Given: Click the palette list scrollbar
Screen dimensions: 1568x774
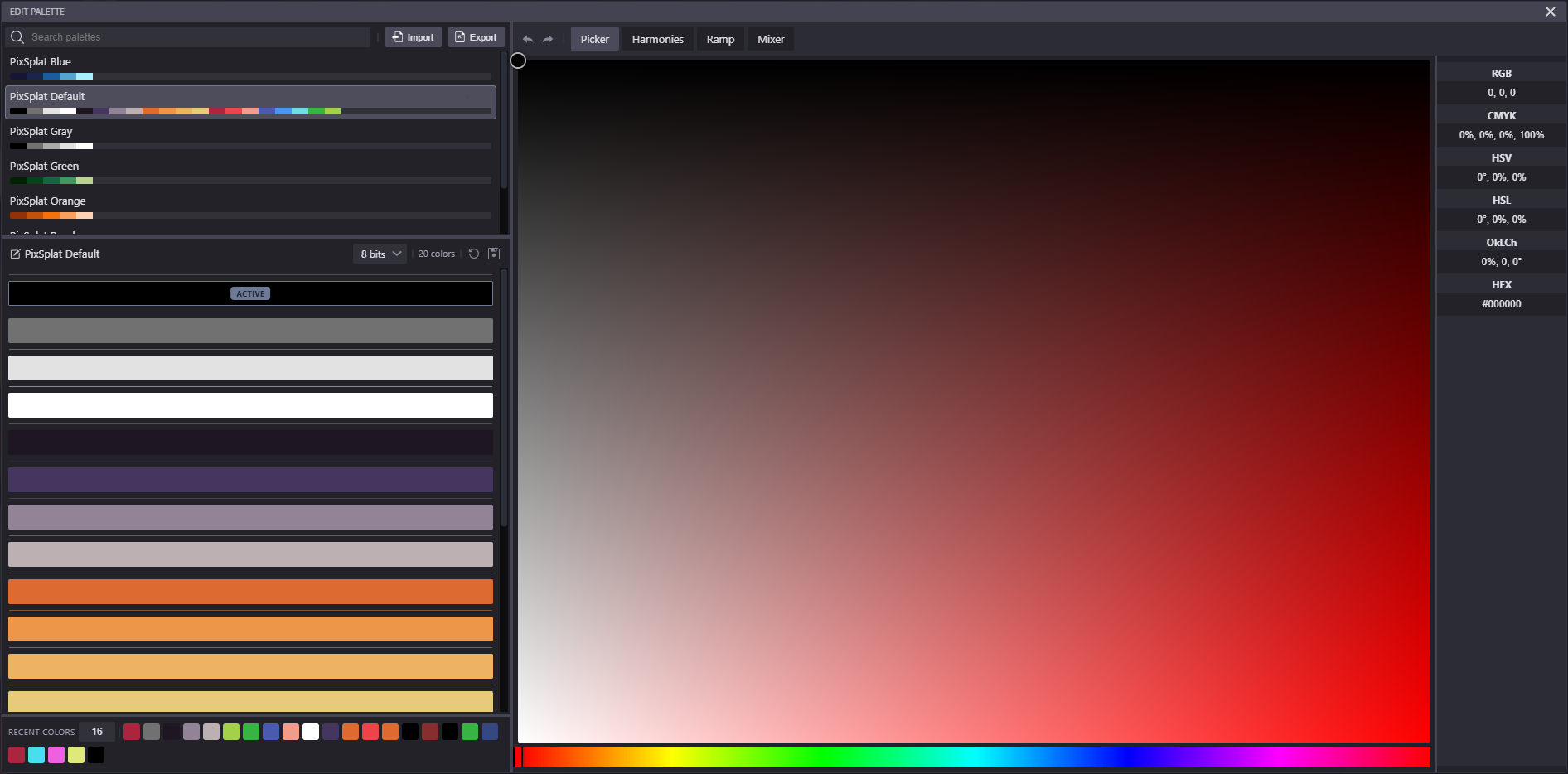Looking at the screenshot, I should tap(504, 120).
